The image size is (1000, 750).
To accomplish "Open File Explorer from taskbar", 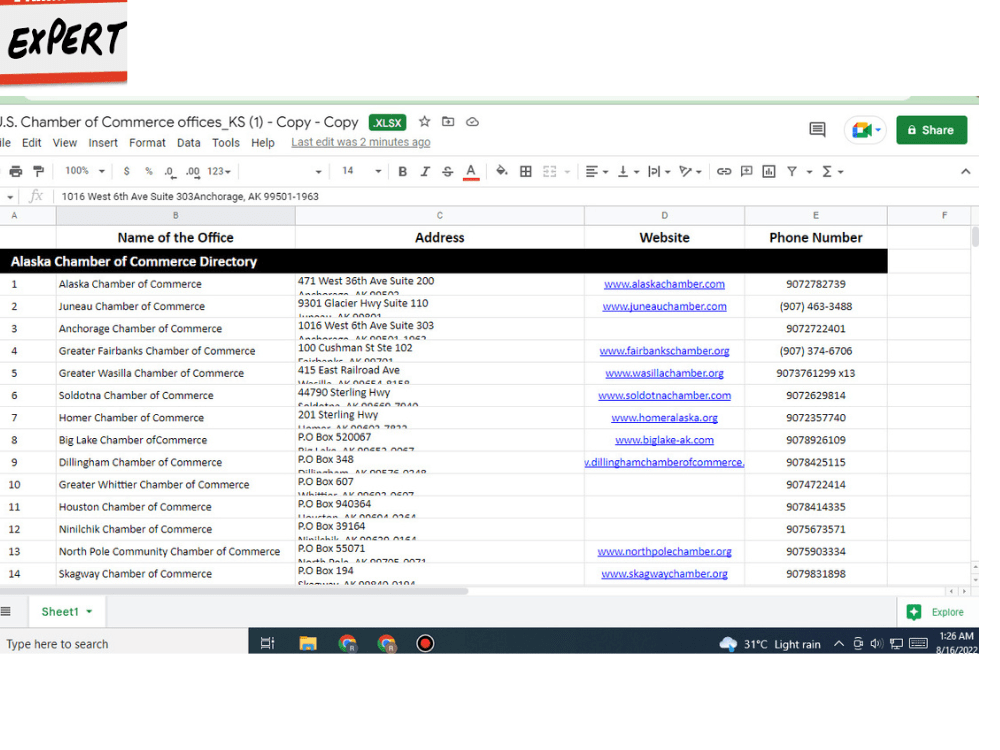I will pos(308,643).
